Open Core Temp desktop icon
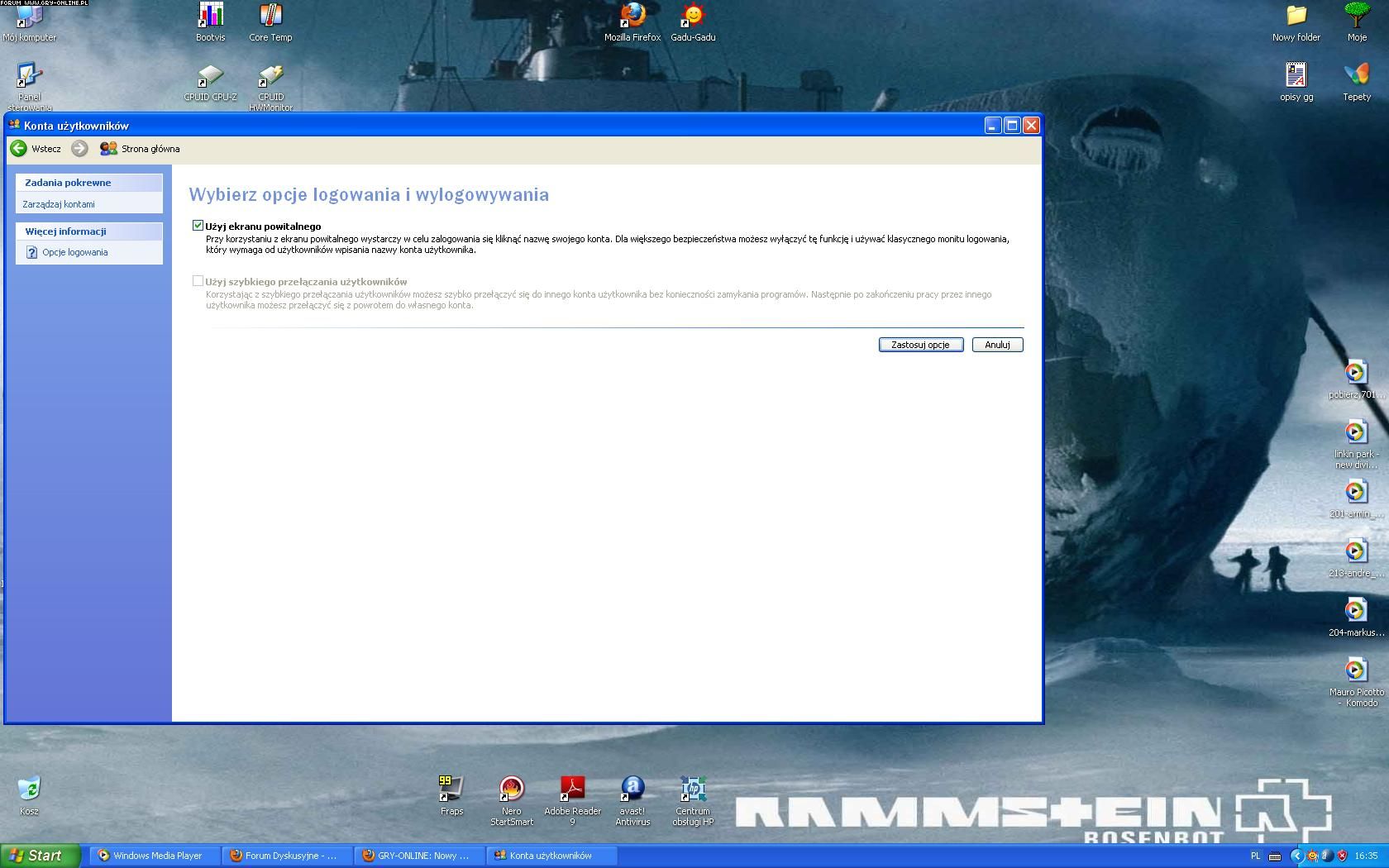Image resolution: width=1389 pixels, height=868 pixels. click(270, 17)
